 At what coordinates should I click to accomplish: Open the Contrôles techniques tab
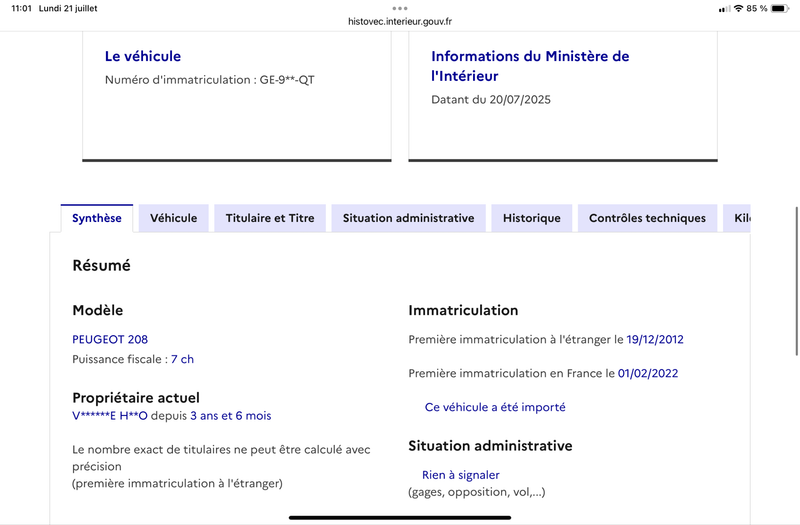click(x=647, y=218)
